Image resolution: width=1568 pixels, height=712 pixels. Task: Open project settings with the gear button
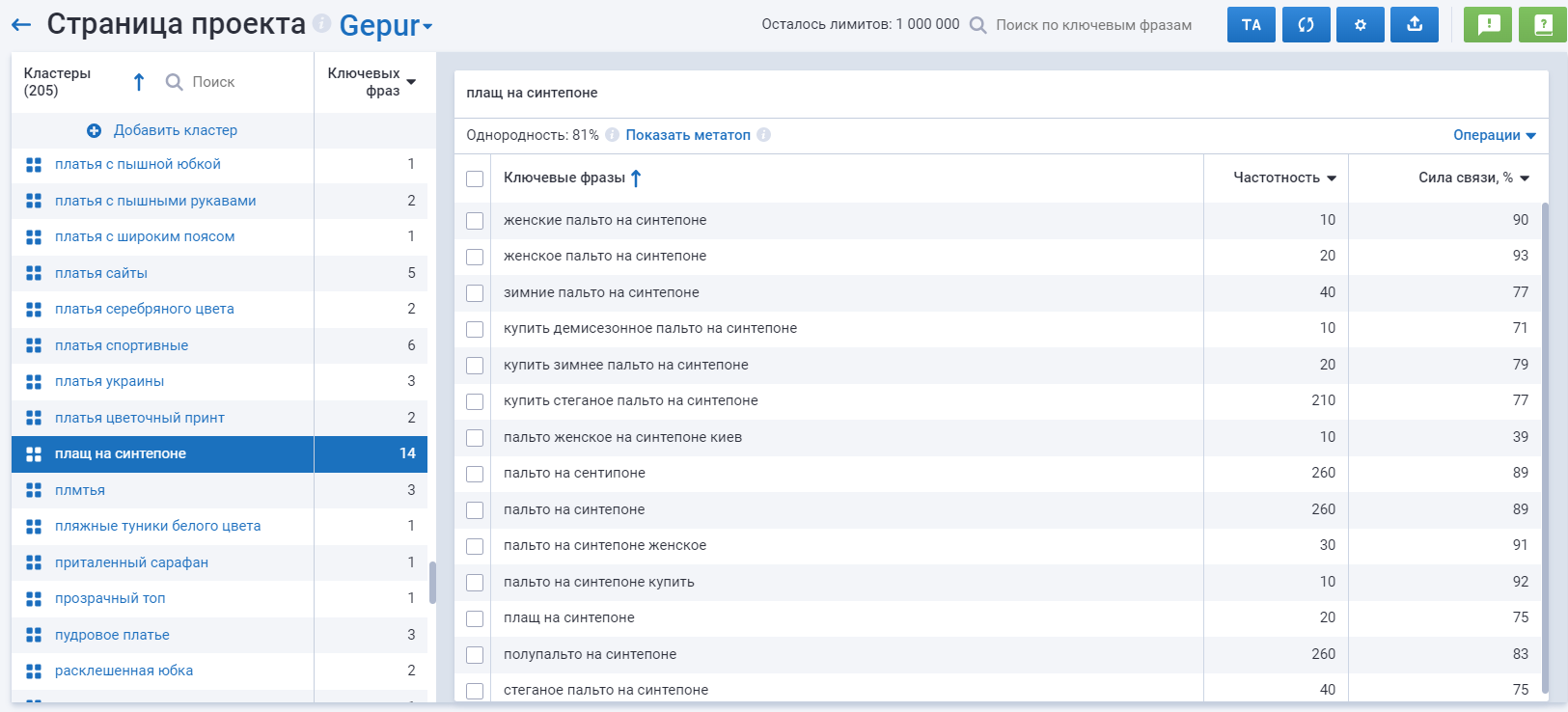tap(1360, 25)
